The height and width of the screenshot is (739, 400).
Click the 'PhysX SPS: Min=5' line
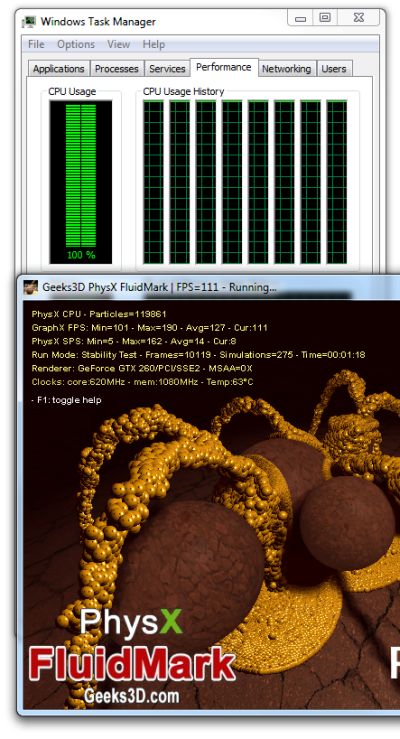pos(134,341)
